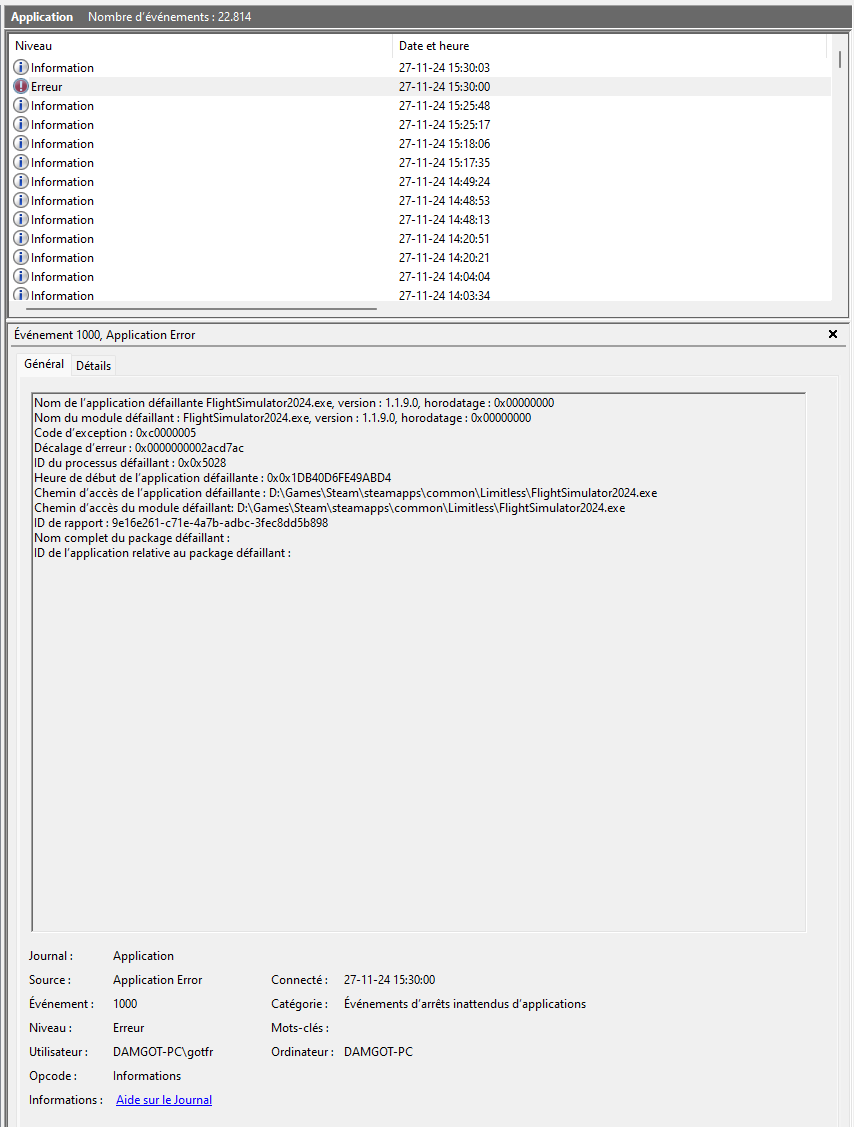This screenshot has width=854, height=1127.
Task: Click the info icon of the 14:04:04 event
Action: tap(22, 277)
